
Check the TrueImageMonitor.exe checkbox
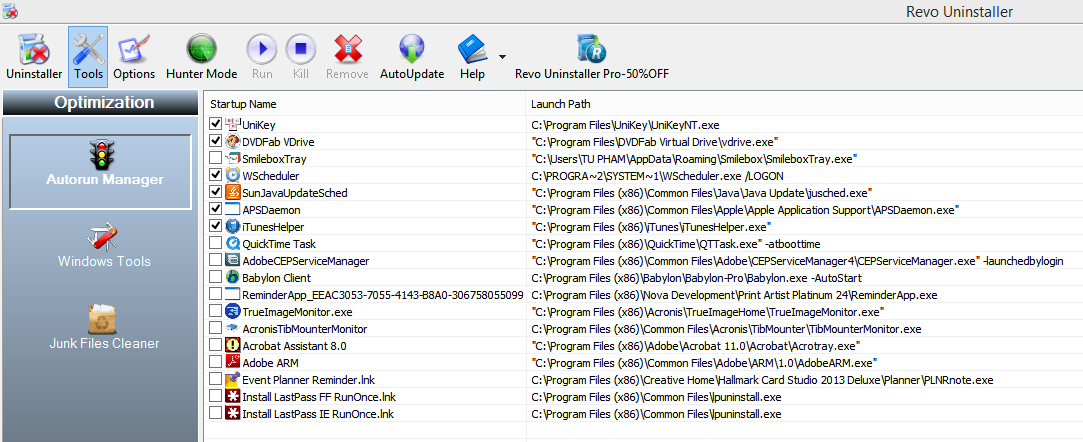click(215, 312)
